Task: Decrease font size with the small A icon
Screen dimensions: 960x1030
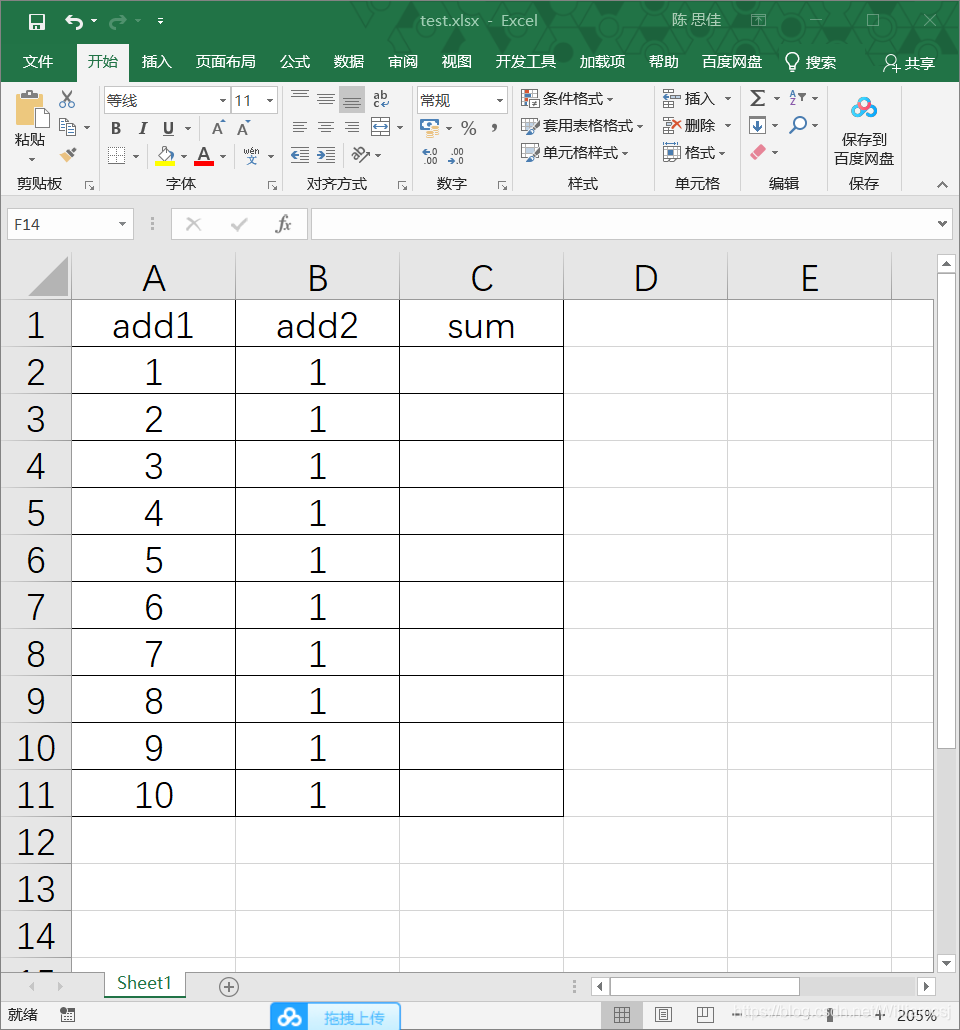Action: 243,128
